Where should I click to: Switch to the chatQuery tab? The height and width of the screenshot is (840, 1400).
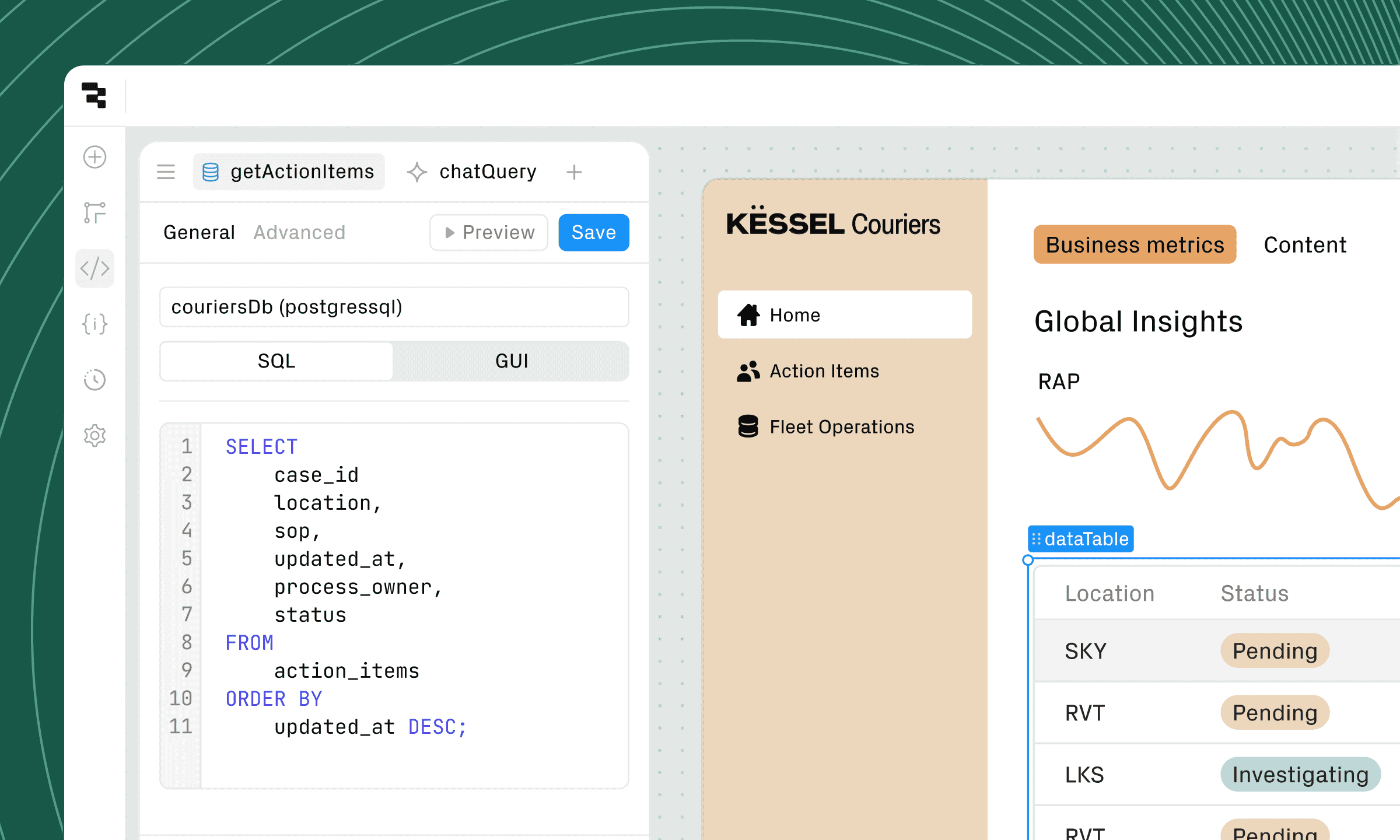[x=488, y=171]
